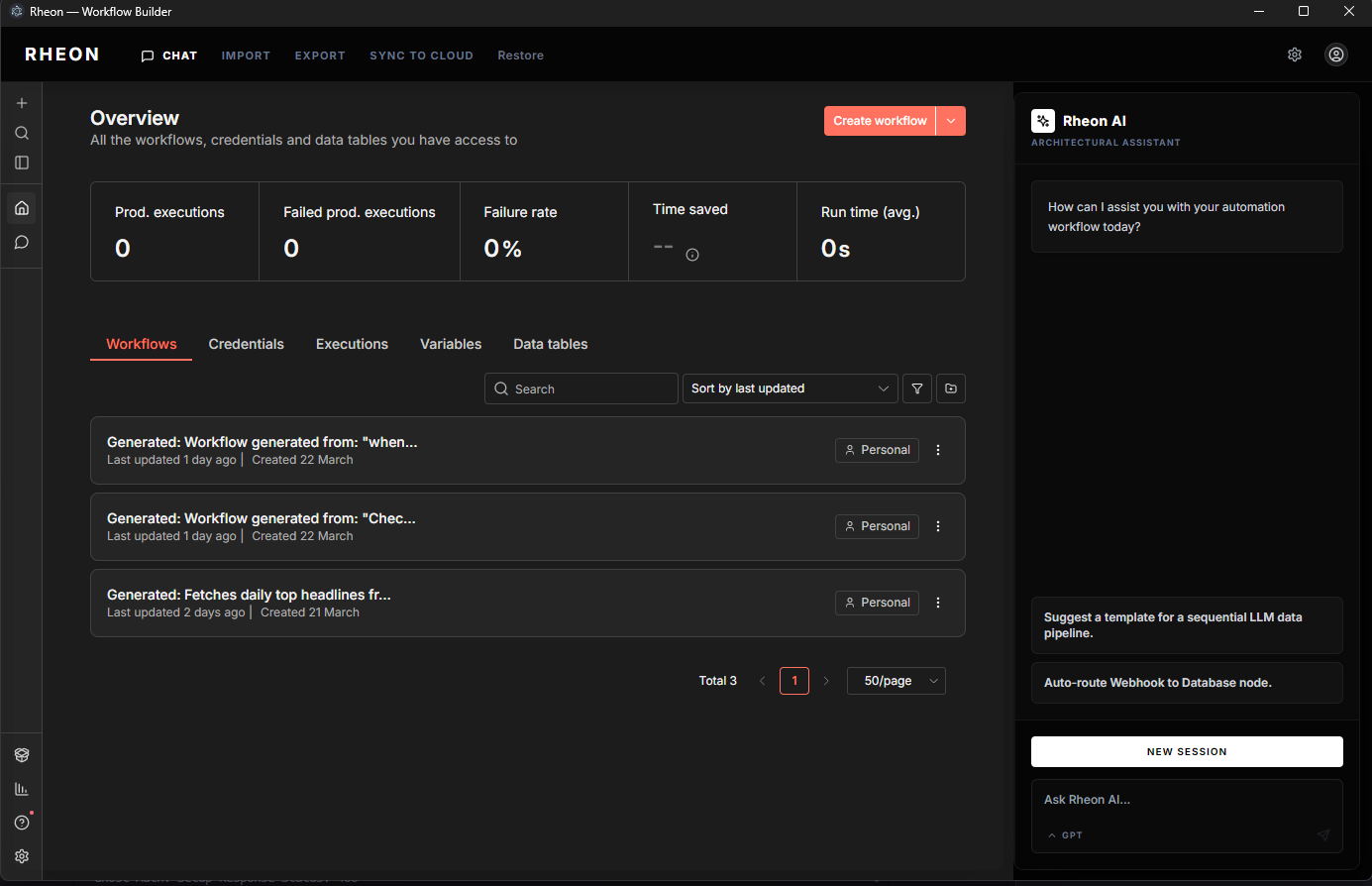Click the plus icon in left sidebar
1372x886 pixels.
coord(22,103)
